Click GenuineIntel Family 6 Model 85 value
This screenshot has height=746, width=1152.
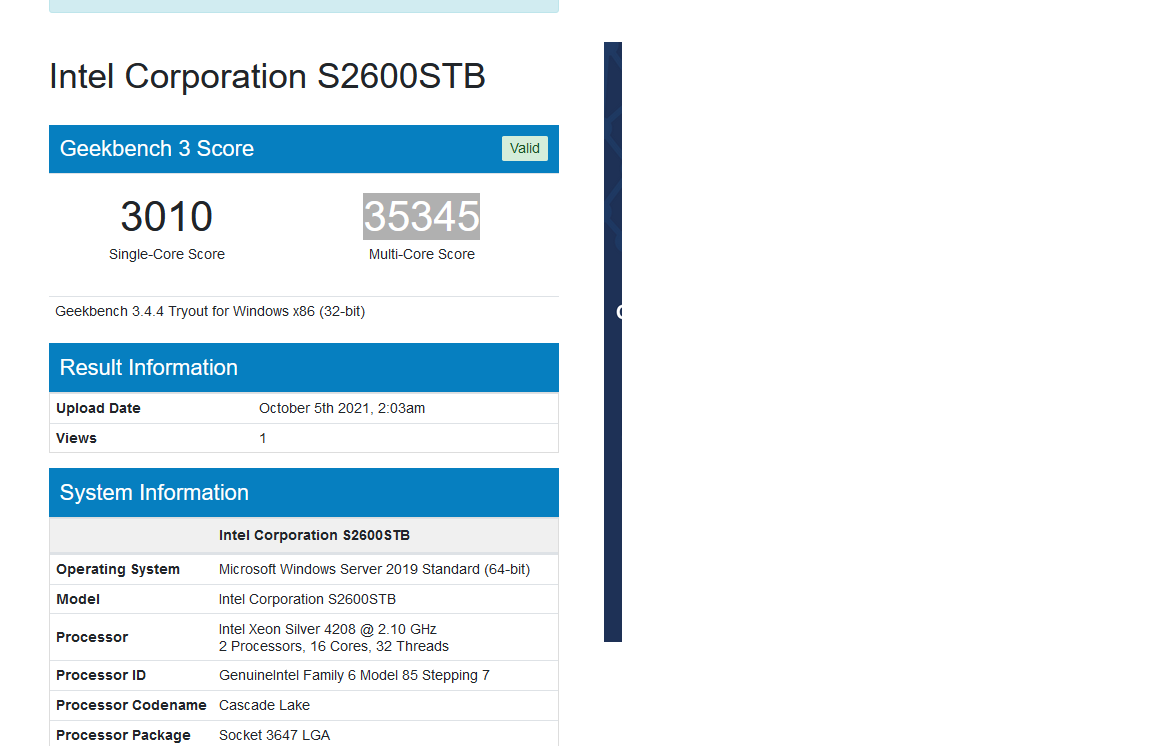354,675
